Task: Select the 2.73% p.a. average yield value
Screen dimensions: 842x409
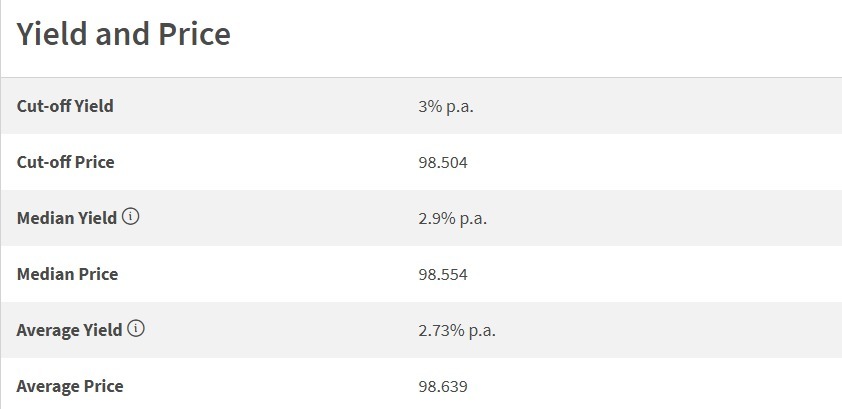Action: [x=457, y=331]
